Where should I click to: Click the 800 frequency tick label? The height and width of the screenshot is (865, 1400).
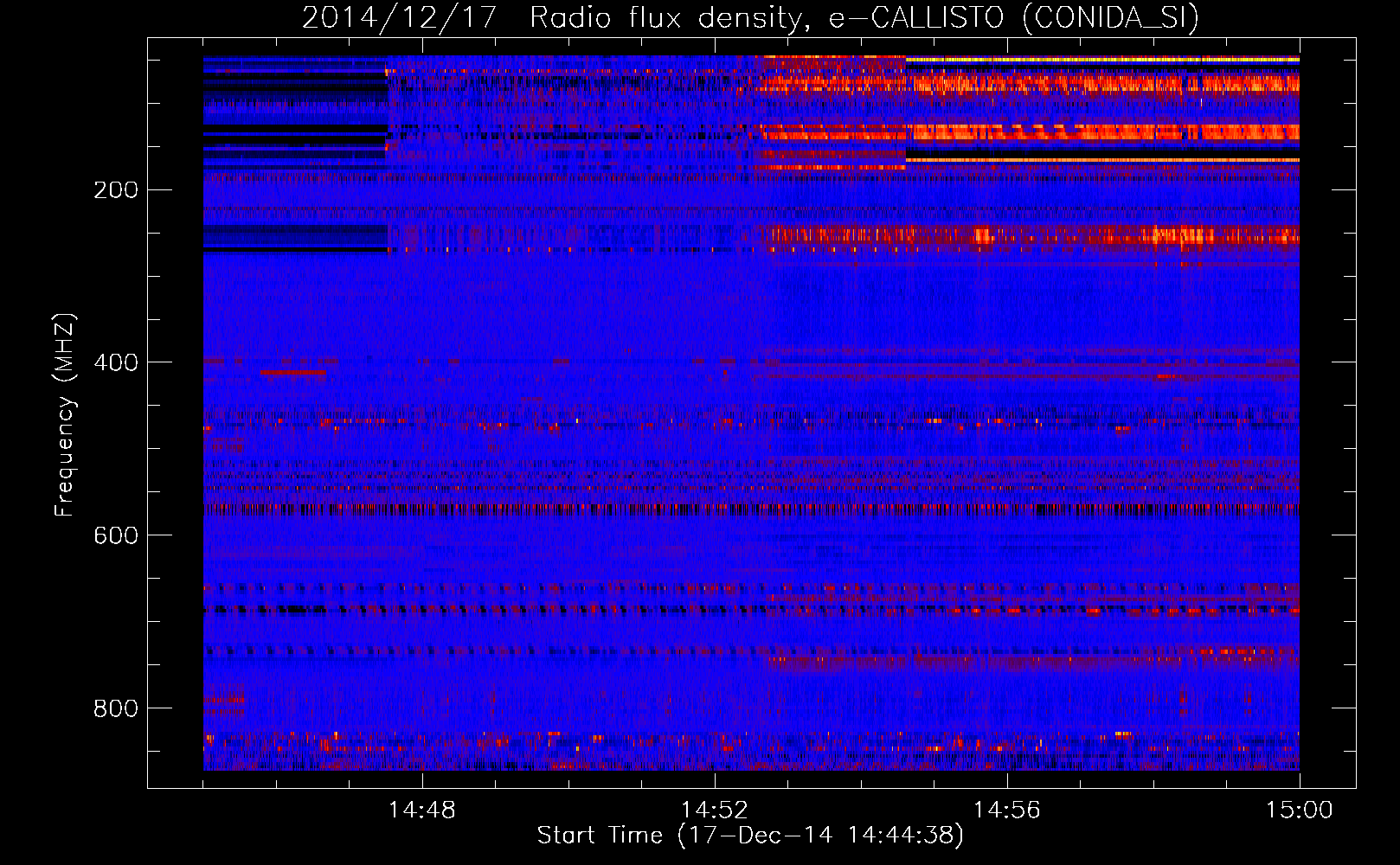coord(116,708)
